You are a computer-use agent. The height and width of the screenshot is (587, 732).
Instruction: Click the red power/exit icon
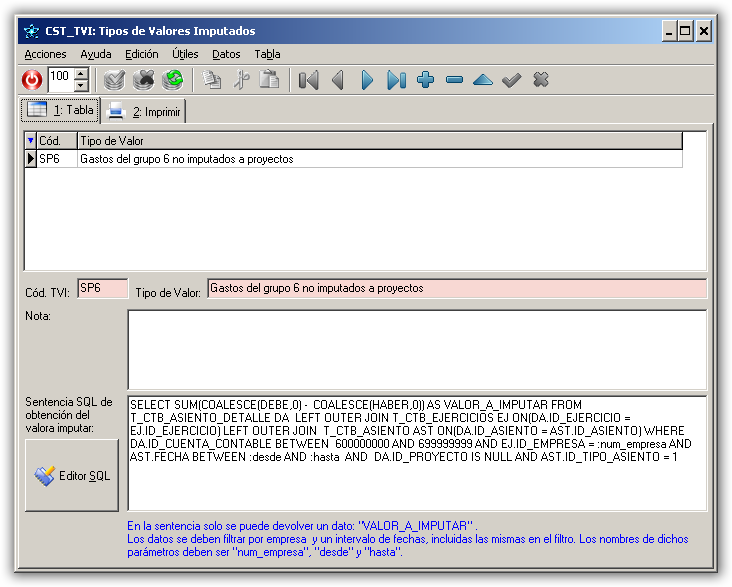32,80
